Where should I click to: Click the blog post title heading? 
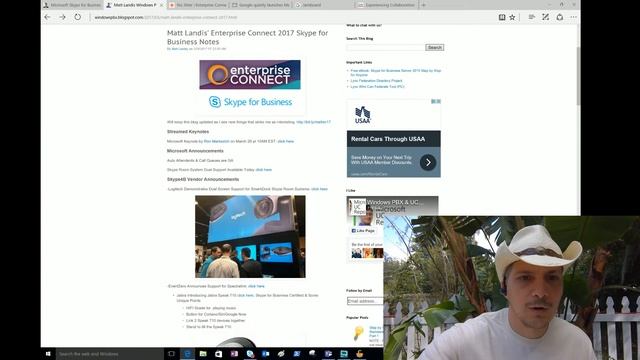point(247,37)
